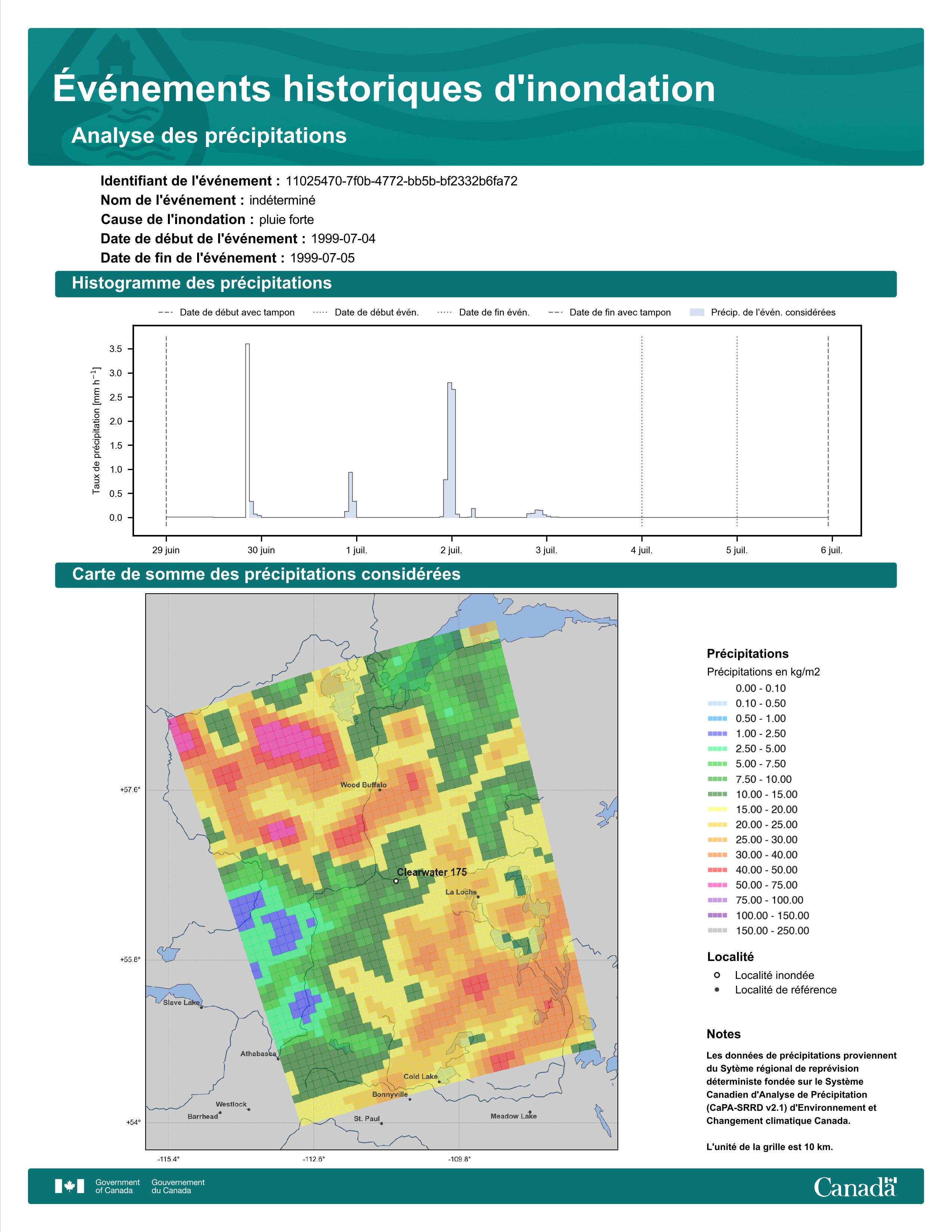Click the 50.00 - 75.00 precipitation swatch
The image size is (952, 1232).
tap(718, 885)
